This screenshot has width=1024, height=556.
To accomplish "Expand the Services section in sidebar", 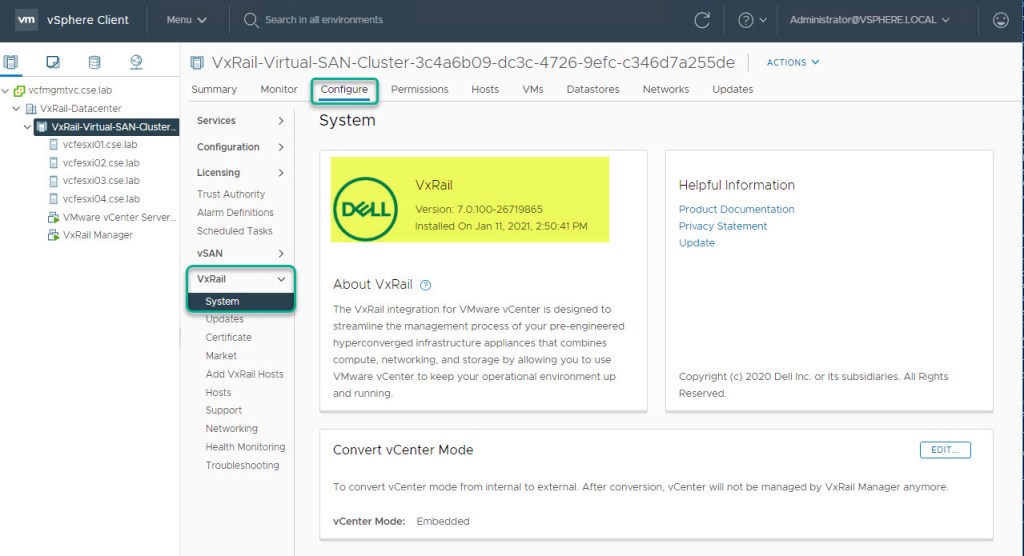I will (240, 121).
